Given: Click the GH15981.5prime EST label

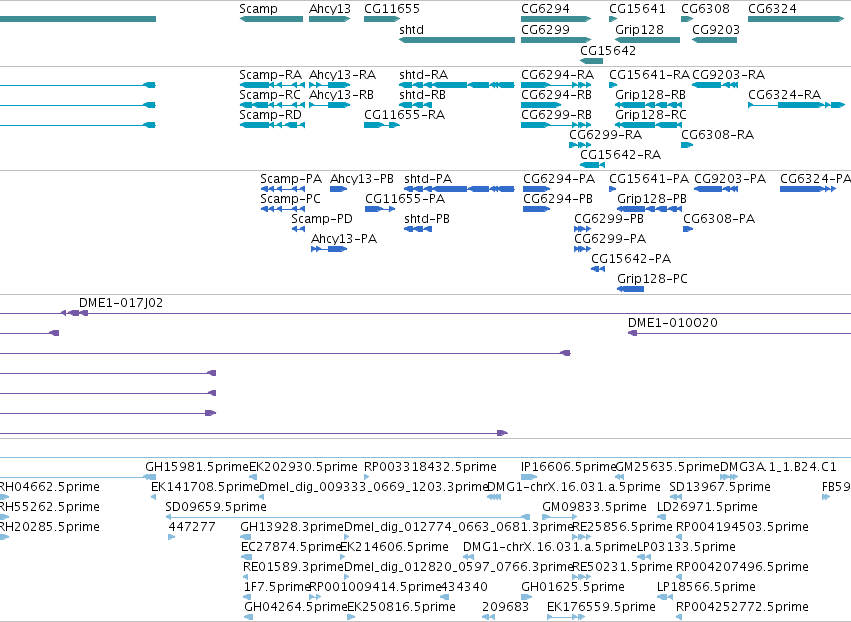Looking at the screenshot, I should (x=196, y=467).
